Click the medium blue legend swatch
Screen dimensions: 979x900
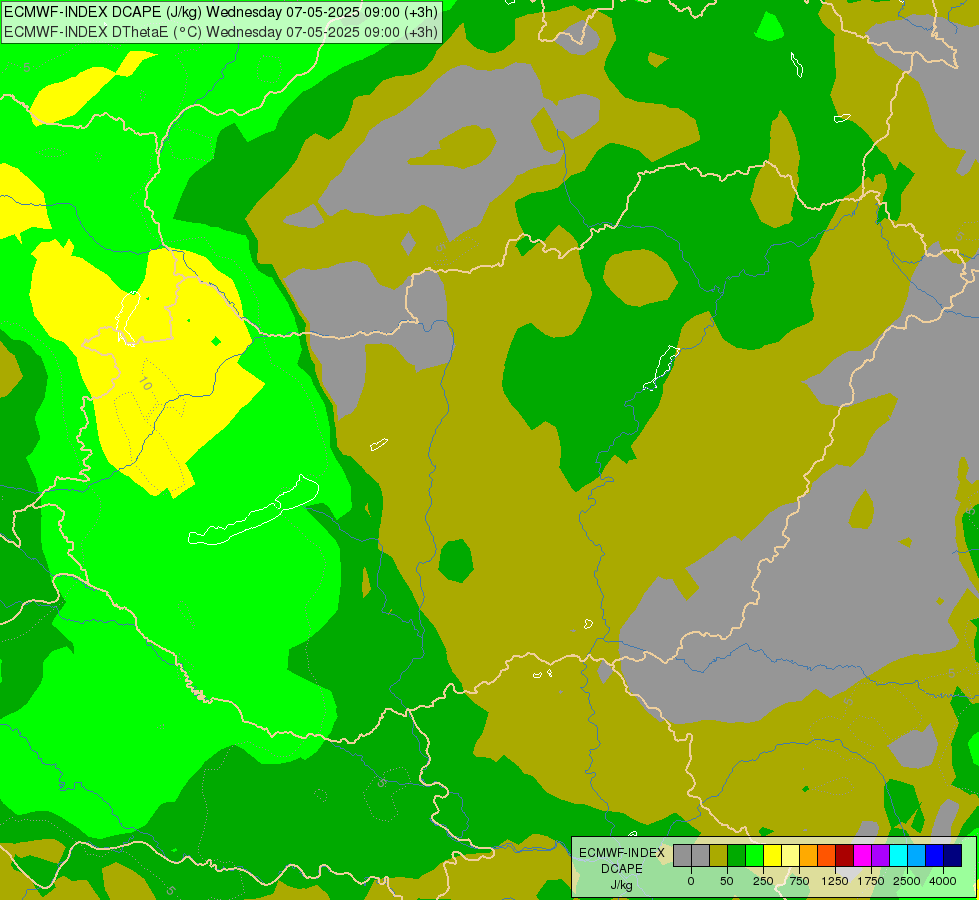click(935, 856)
